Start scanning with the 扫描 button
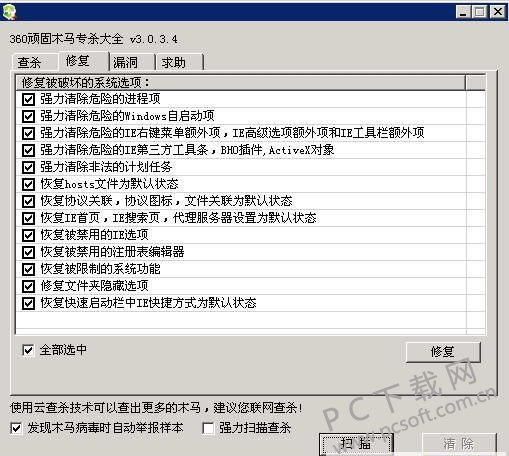 [x=356, y=444]
